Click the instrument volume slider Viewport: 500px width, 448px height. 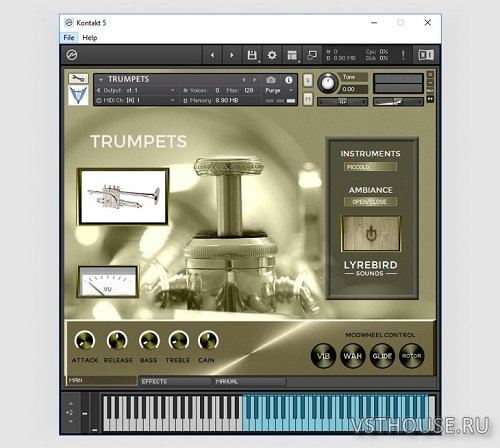(x=398, y=102)
